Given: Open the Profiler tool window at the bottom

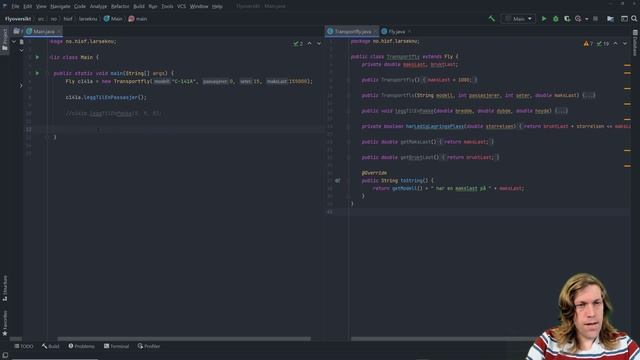Looking at the screenshot, I should click(149, 346).
